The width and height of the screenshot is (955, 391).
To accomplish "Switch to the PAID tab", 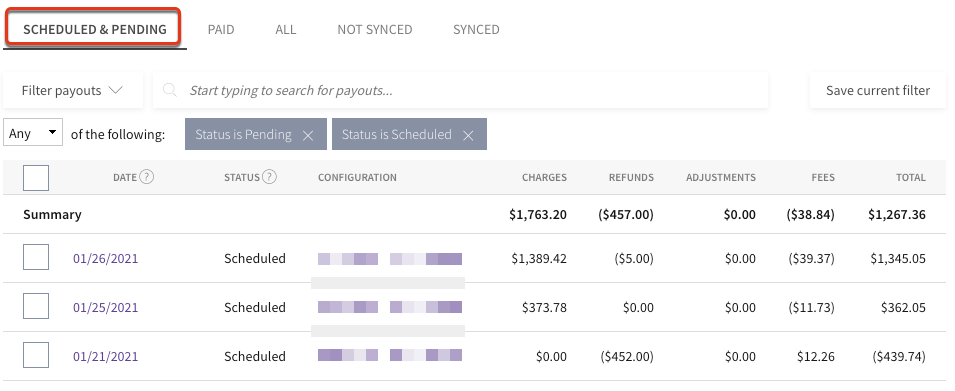I will [x=220, y=29].
